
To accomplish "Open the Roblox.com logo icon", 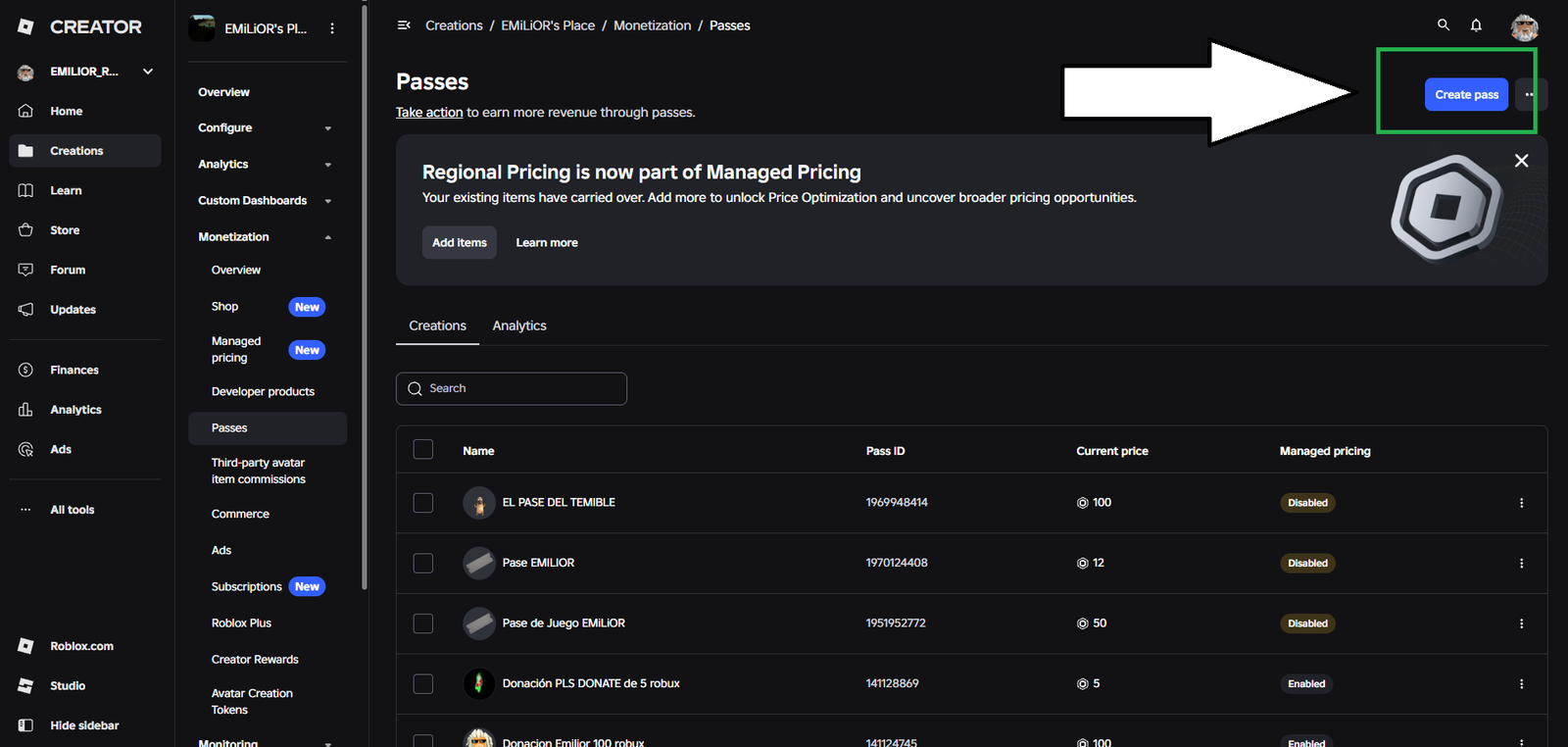I will [26, 646].
